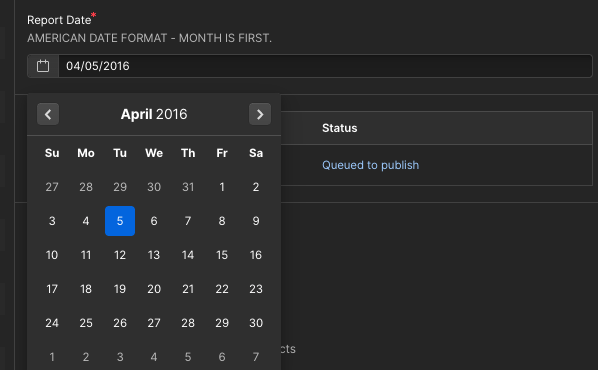Choose April 22 in the calendar grid
Screen dimensions: 598x370
222,289
